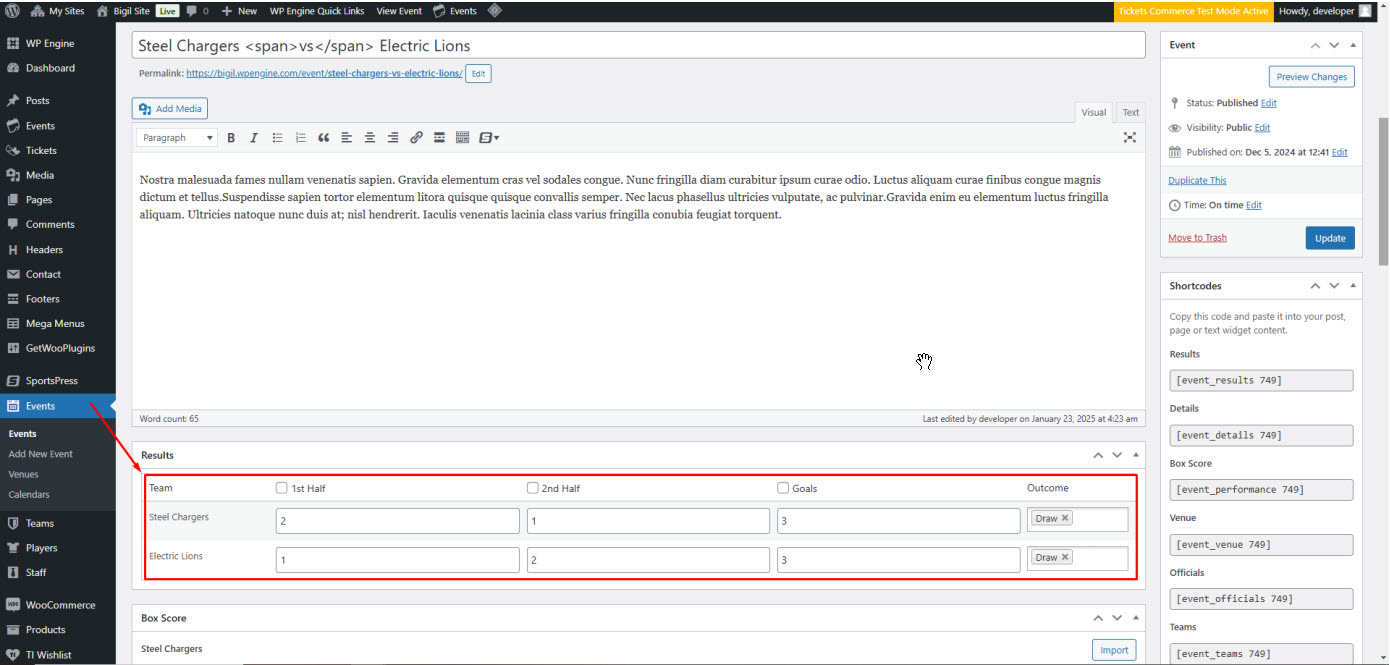This screenshot has width=1390, height=665.
Task: Click Move to Trash link
Action: pyautogui.click(x=1197, y=238)
